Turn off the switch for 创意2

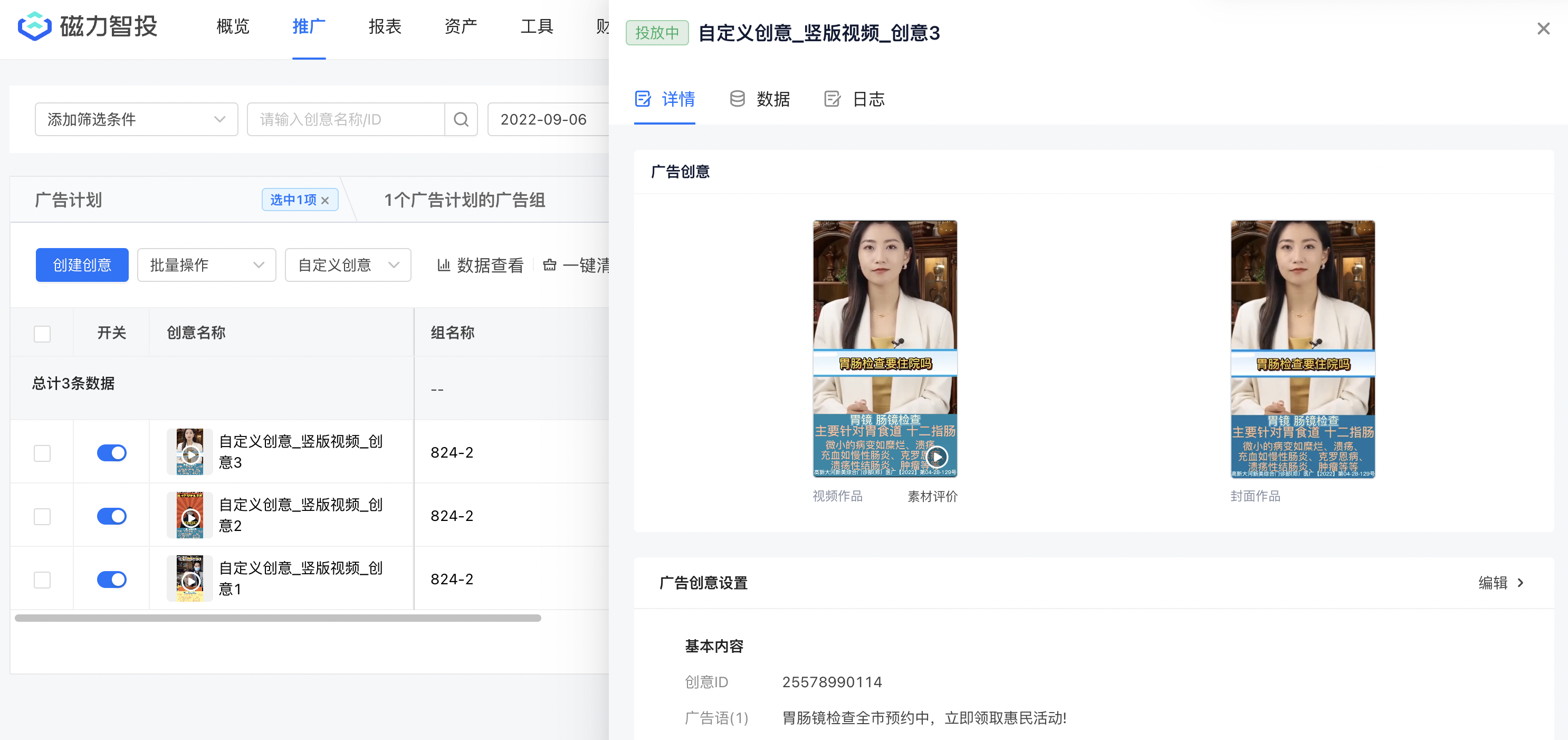pyautogui.click(x=111, y=516)
